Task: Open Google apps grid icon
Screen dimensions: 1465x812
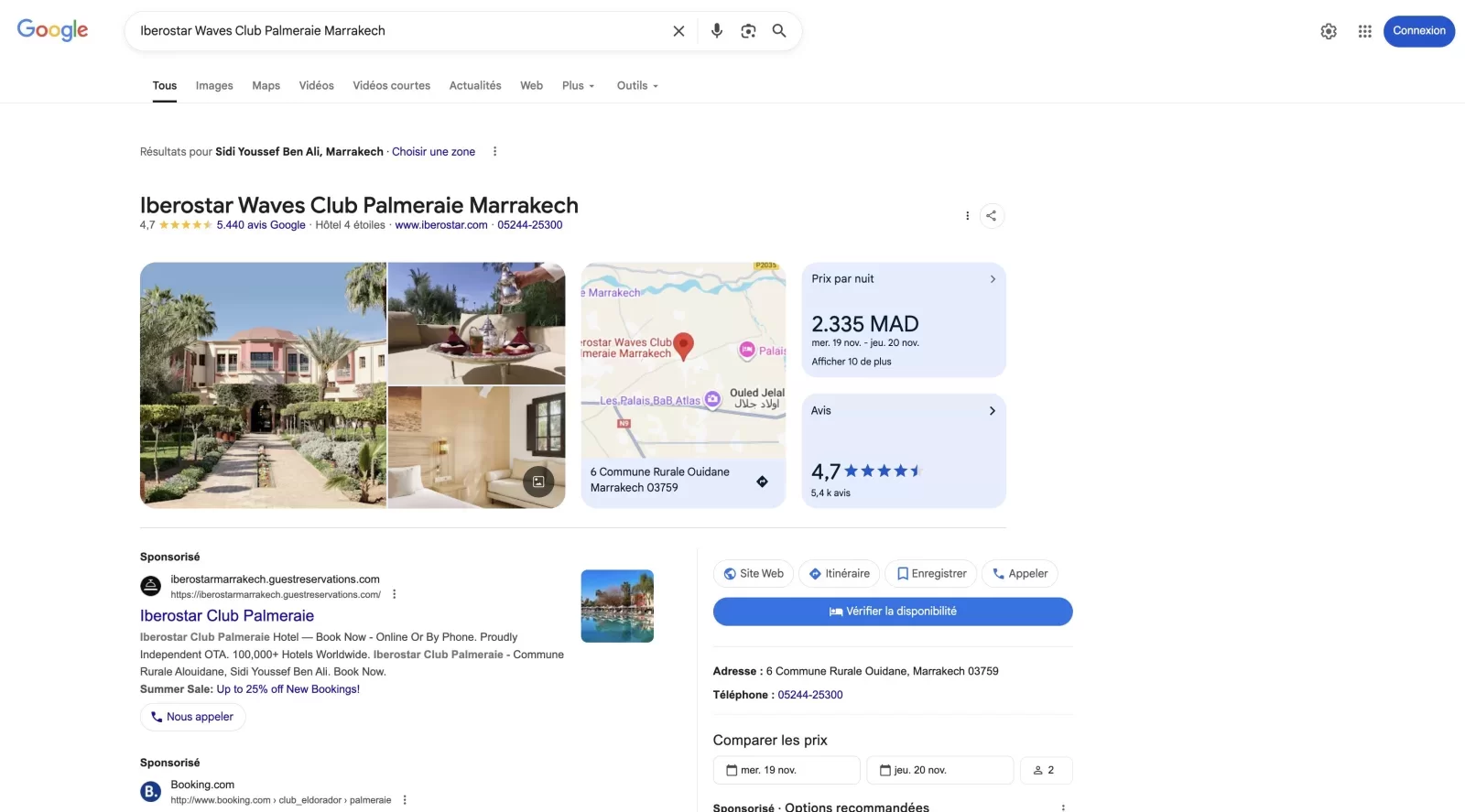Action: pyautogui.click(x=1364, y=31)
